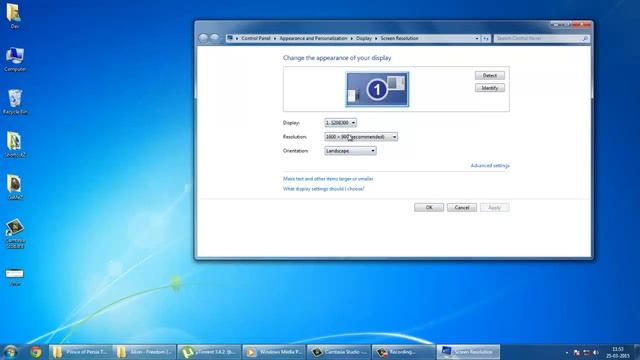Switch to Akon Freedom folder taskbar item
This screenshot has width=640, height=360.
[x=144, y=352]
